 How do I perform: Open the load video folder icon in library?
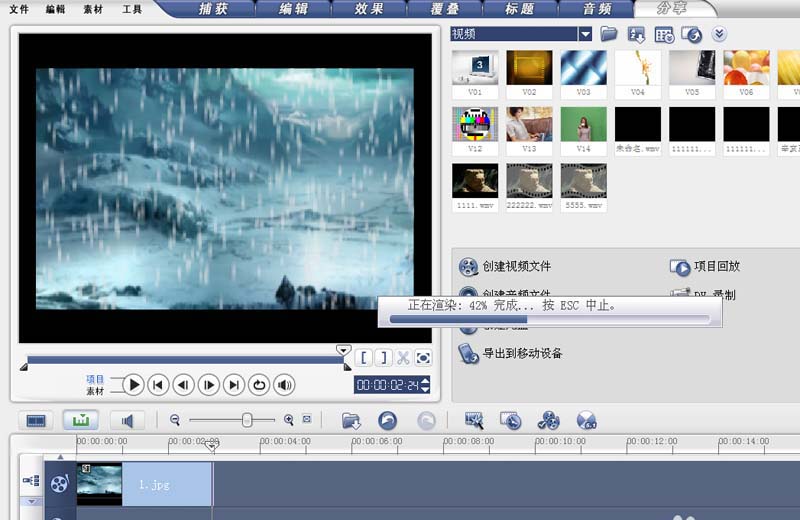click(x=609, y=34)
